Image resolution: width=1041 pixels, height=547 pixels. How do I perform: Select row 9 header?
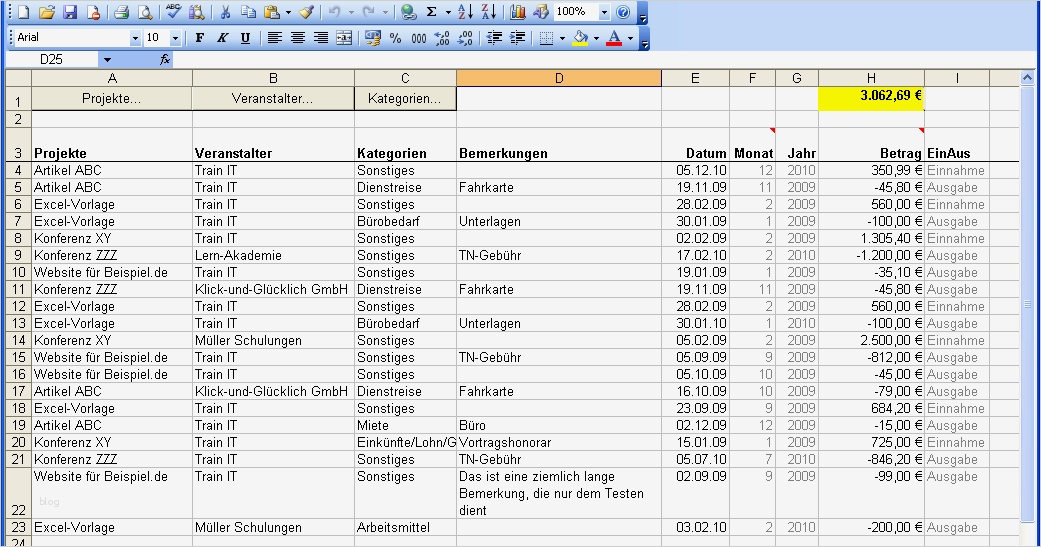[18, 256]
